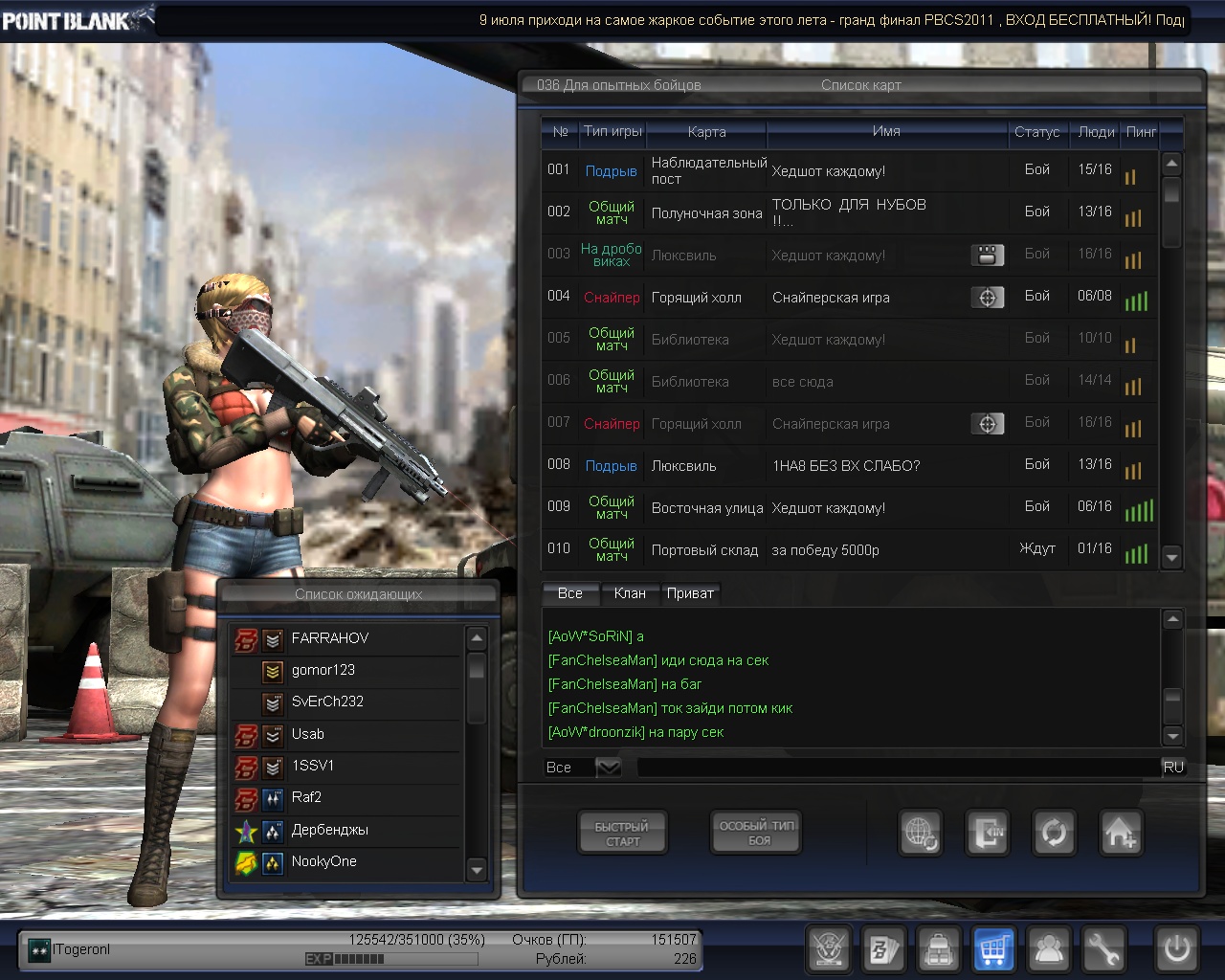The height and width of the screenshot is (980, 1225).
Task: Click the change server globe icon
Action: coord(921,833)
